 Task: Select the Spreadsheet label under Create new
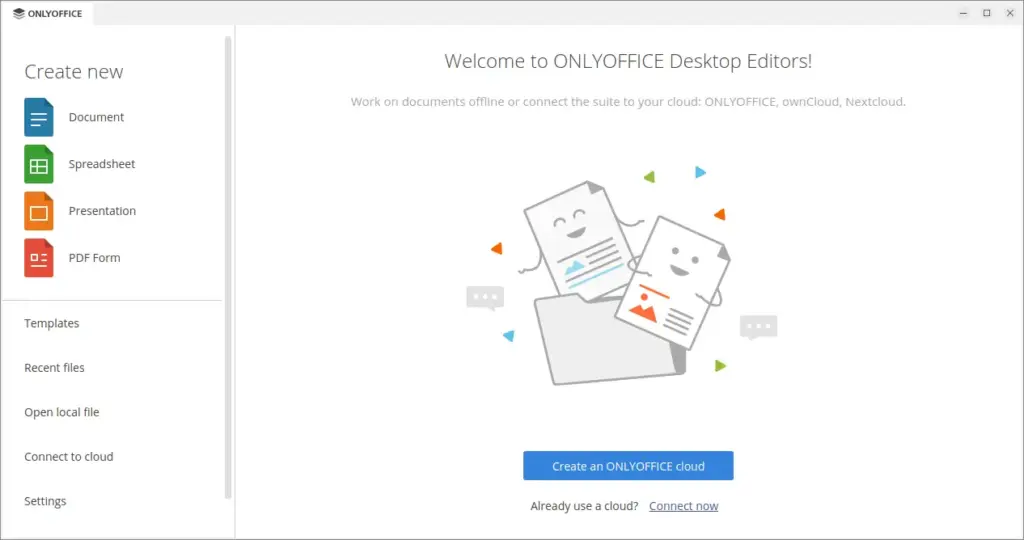102,165
